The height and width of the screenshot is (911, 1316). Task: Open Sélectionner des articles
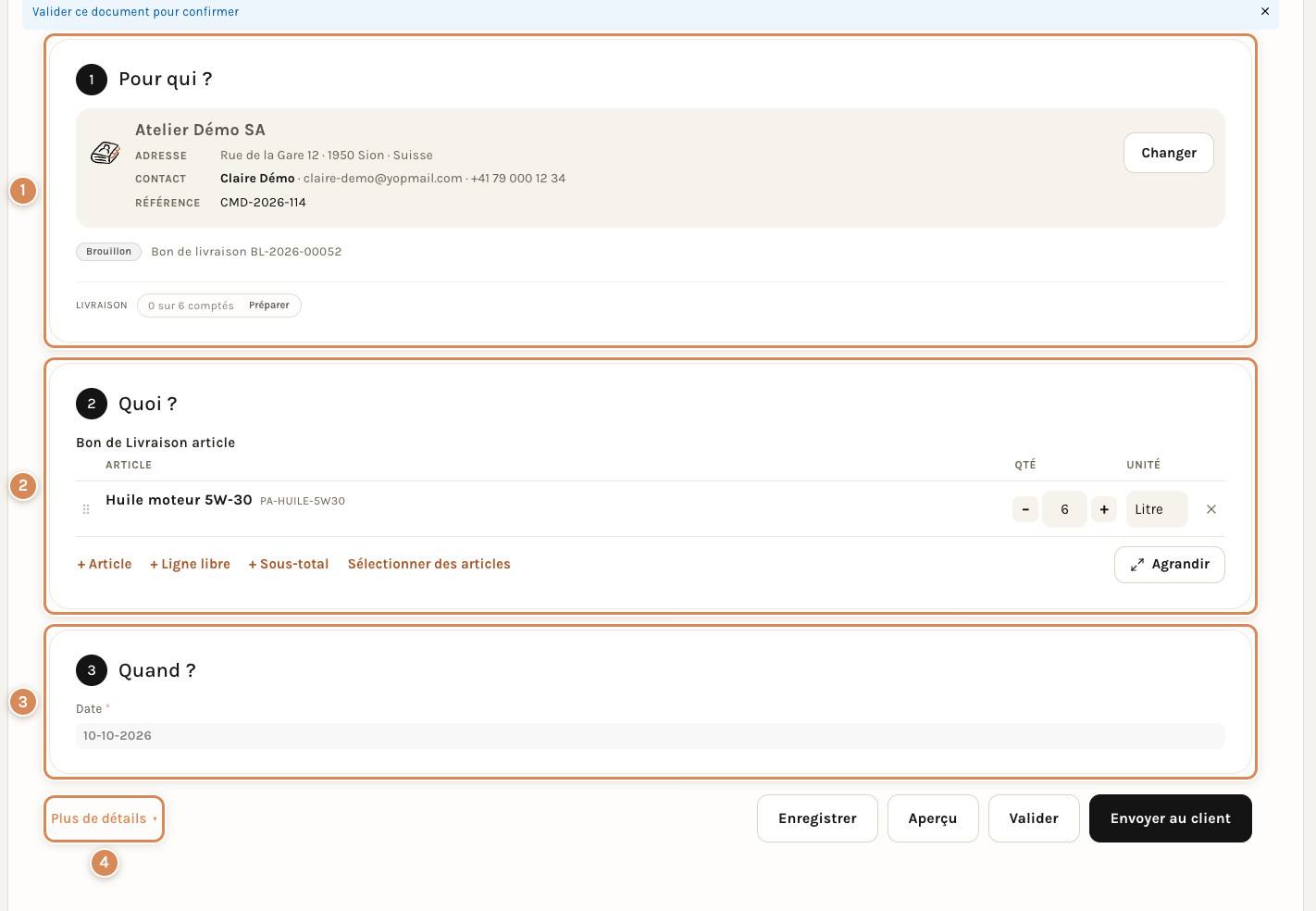tap(429, 564)
